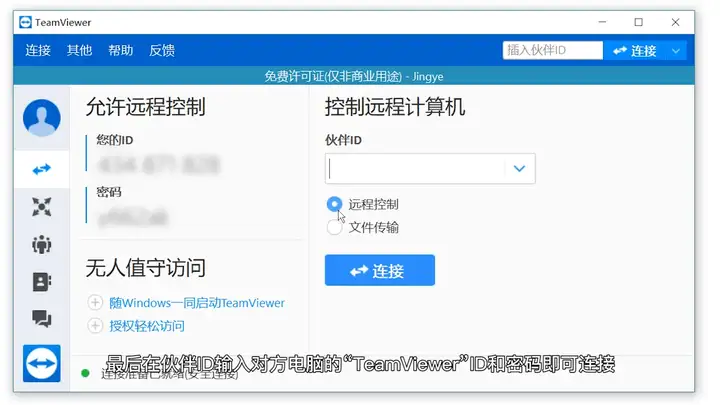Screen dimensions: 720x405
Task: Open the profile avatar in sidebar
Action: tap(42, 118)
